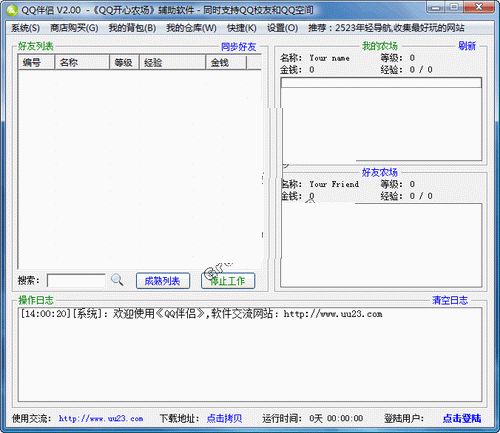Sort friends by 经验 column header
The image size is (500, 433).
click(172, 62)
